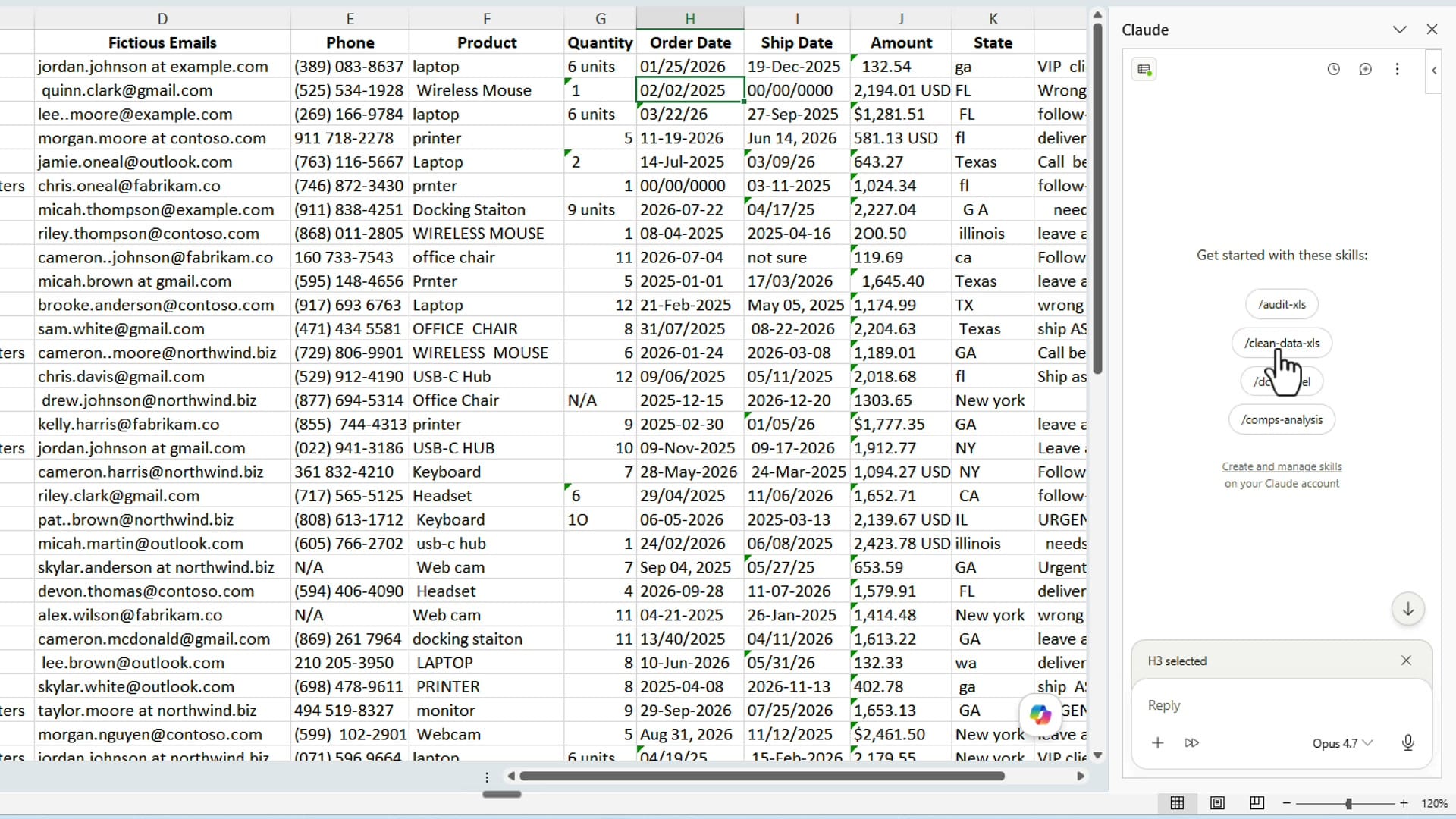This screenshot has height=819, width=1456.
Task: Select column J header
Action: pos(901,18)
